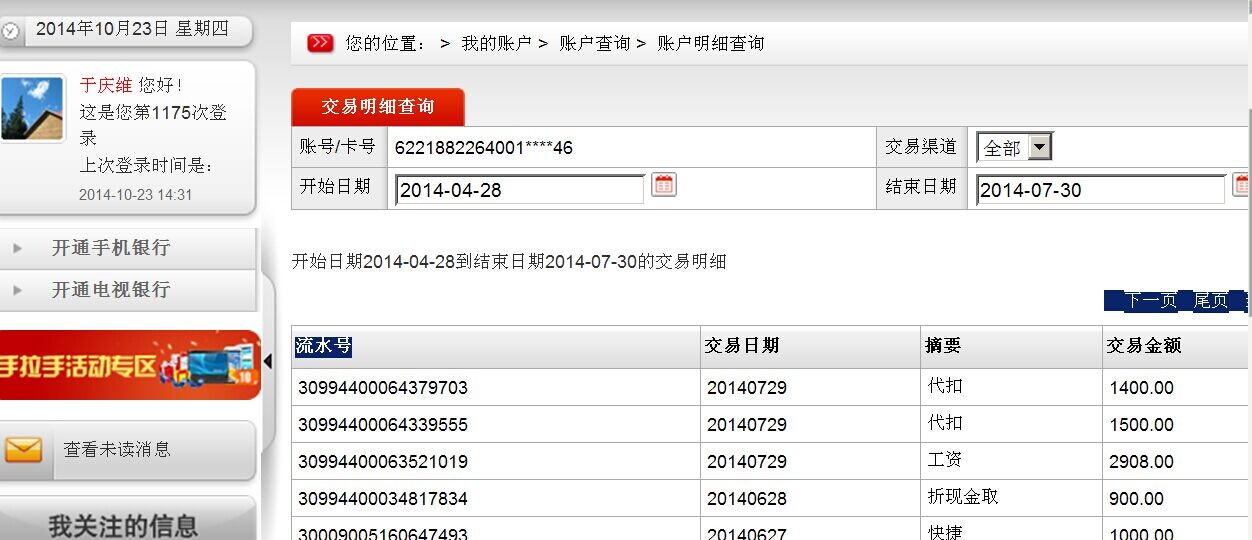The width and height of the screenshot is (1252, 540).
Task: Click the 我关注的信息 header
Action: click(x=123, y=526)
